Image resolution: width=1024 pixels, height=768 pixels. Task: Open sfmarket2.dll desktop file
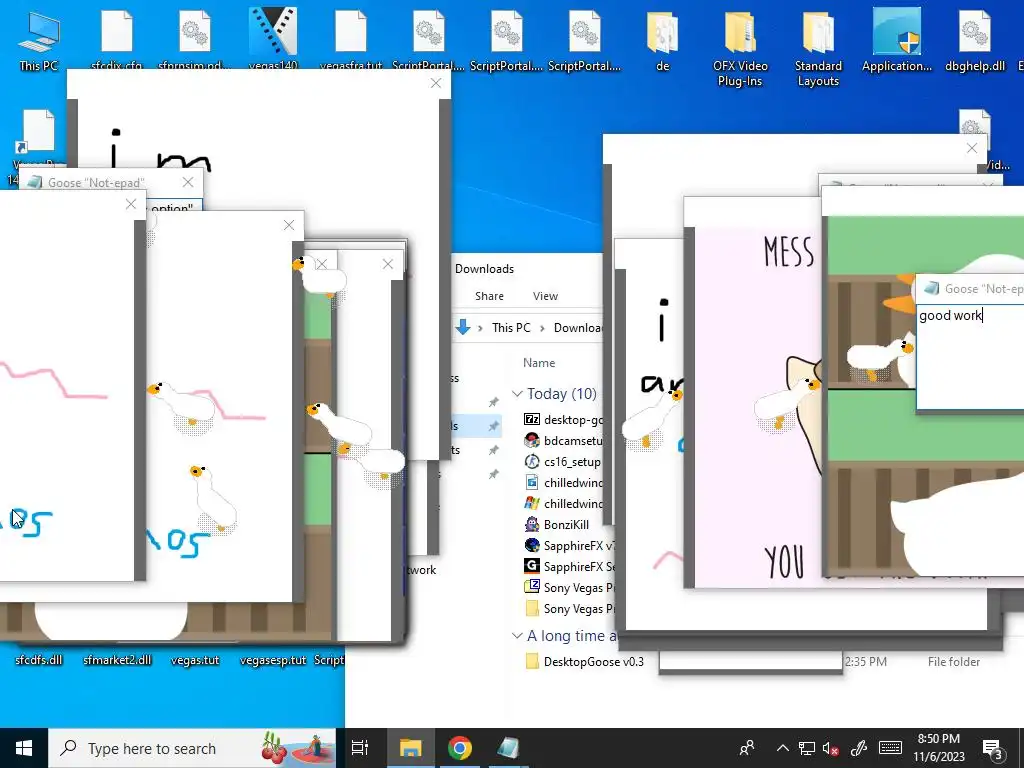[117, 660]
